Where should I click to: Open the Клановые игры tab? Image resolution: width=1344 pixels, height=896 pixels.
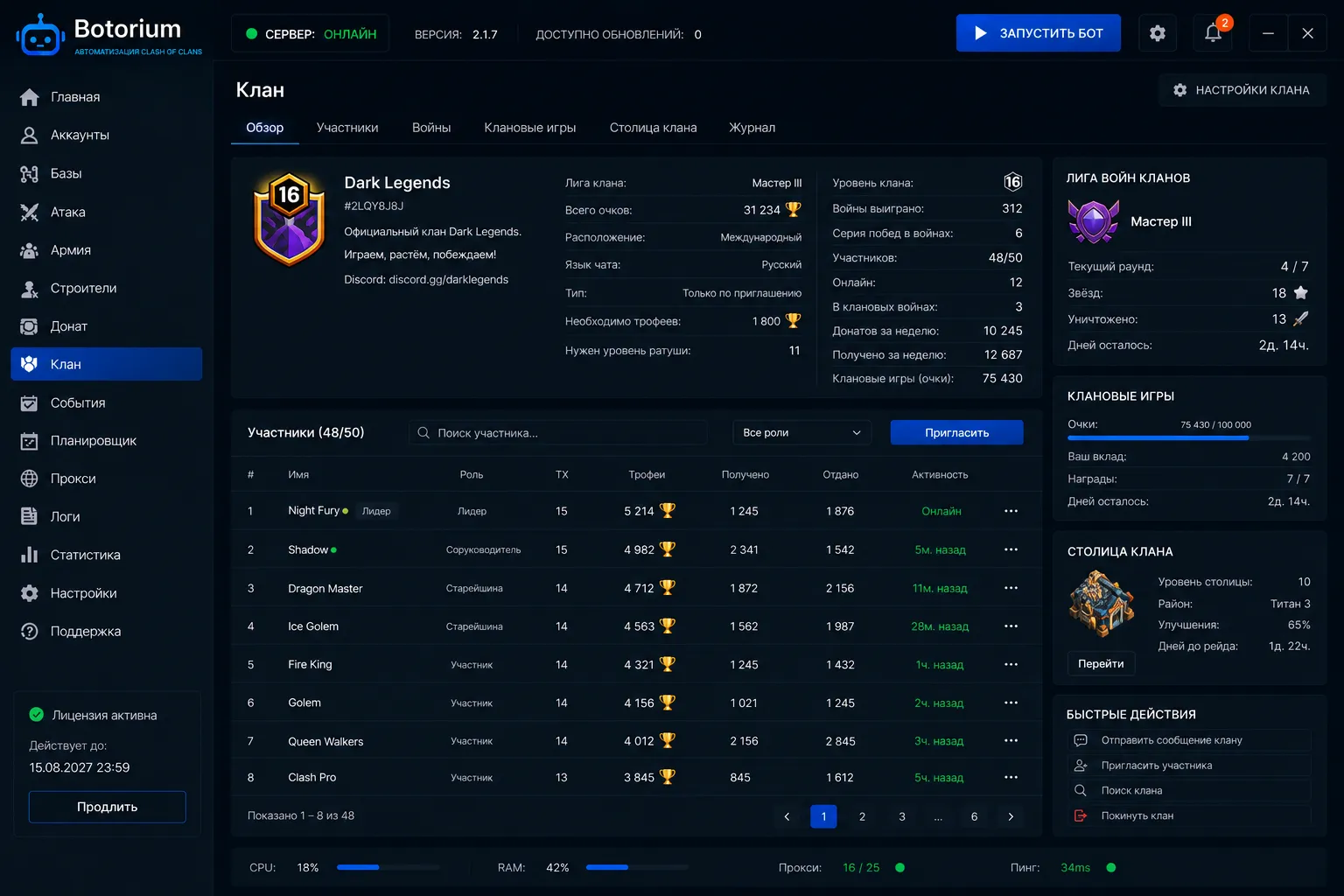(x=530, y=128)
